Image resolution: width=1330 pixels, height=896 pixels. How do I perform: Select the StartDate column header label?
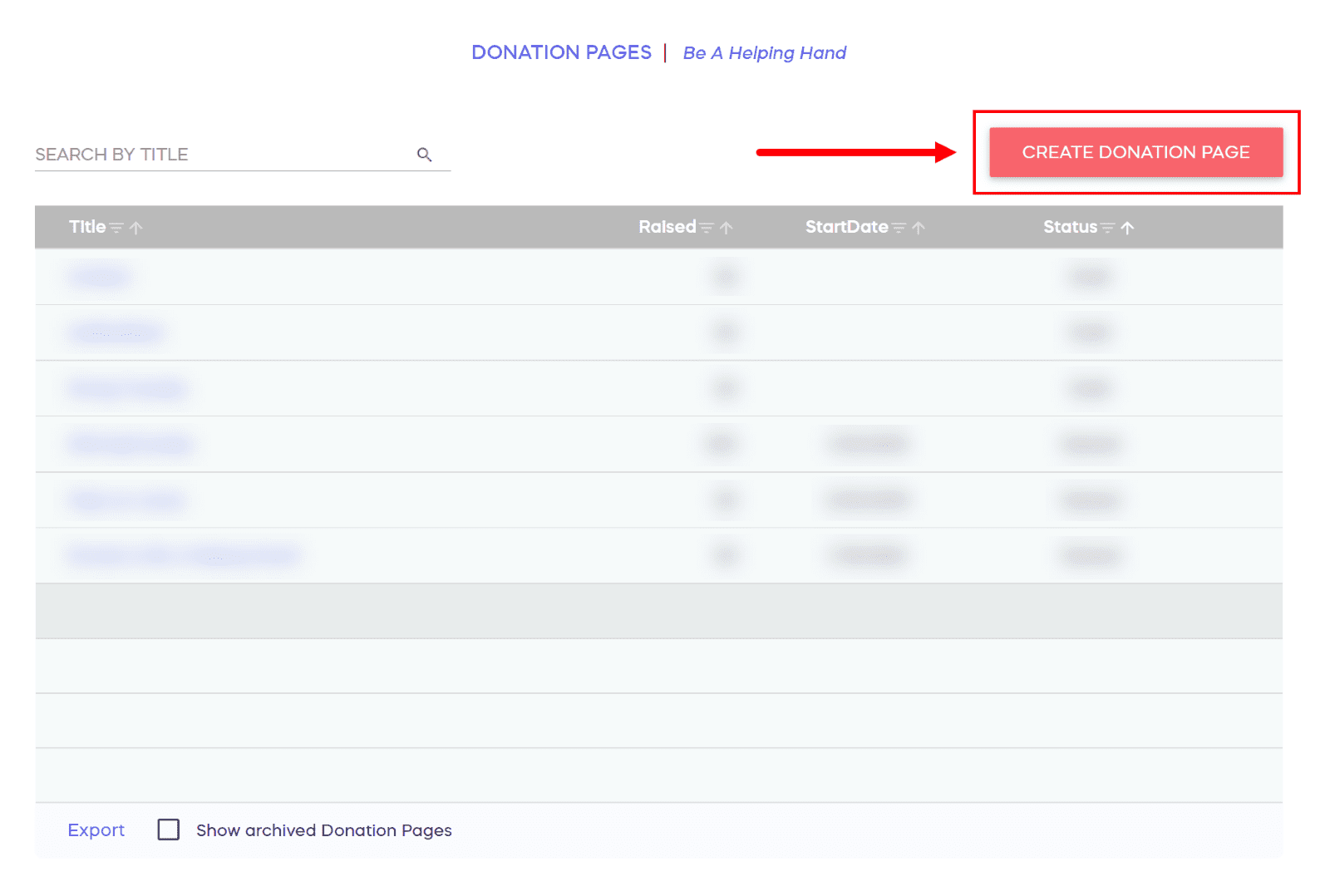click(x=846, y=227)
